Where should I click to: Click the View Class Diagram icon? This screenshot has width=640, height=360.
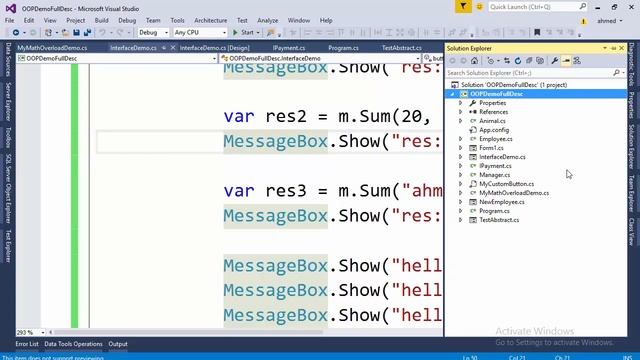point(577,61)
